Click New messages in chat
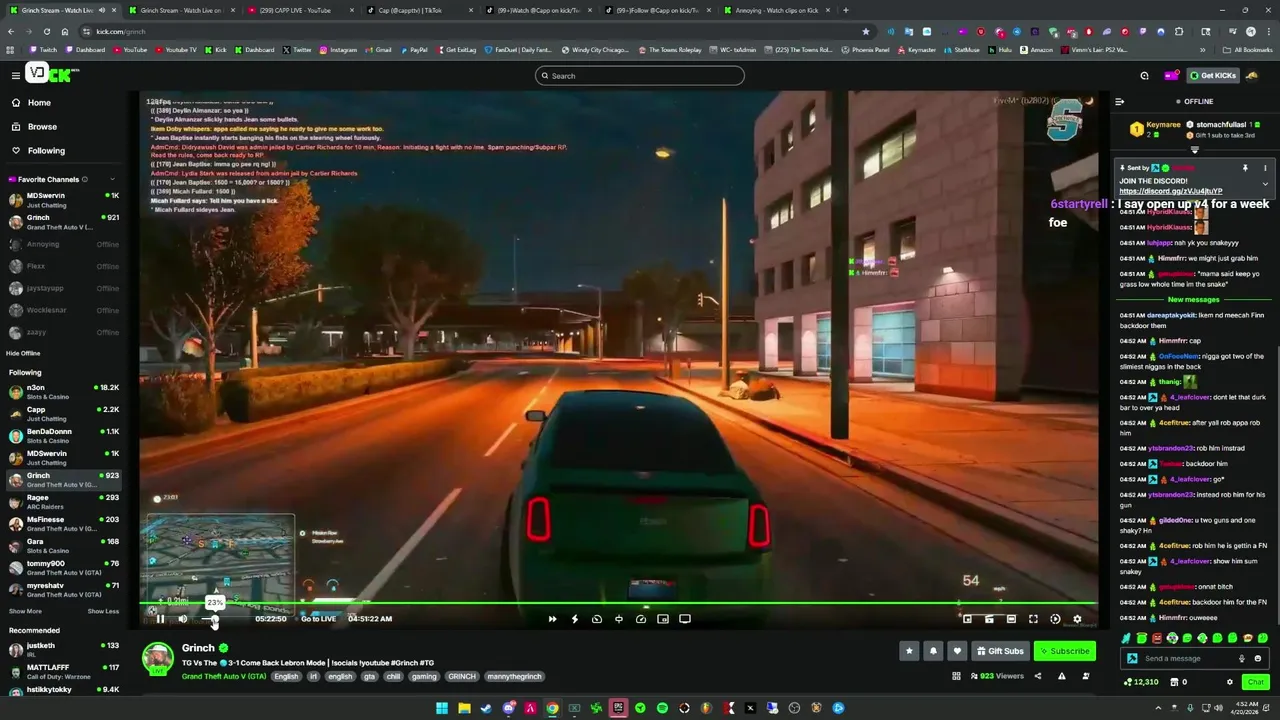 coord(1194,300)
